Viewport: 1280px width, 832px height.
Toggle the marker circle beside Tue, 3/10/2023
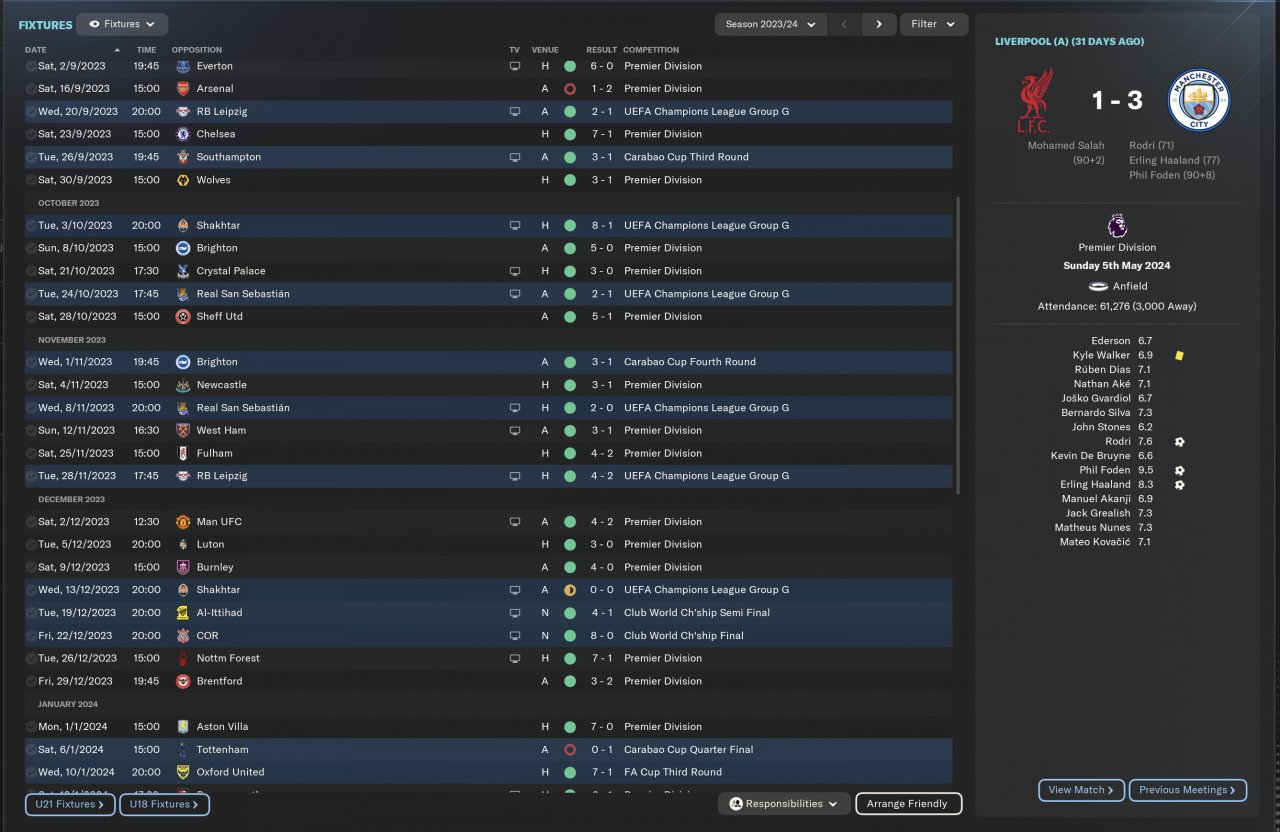click(30, 226)
